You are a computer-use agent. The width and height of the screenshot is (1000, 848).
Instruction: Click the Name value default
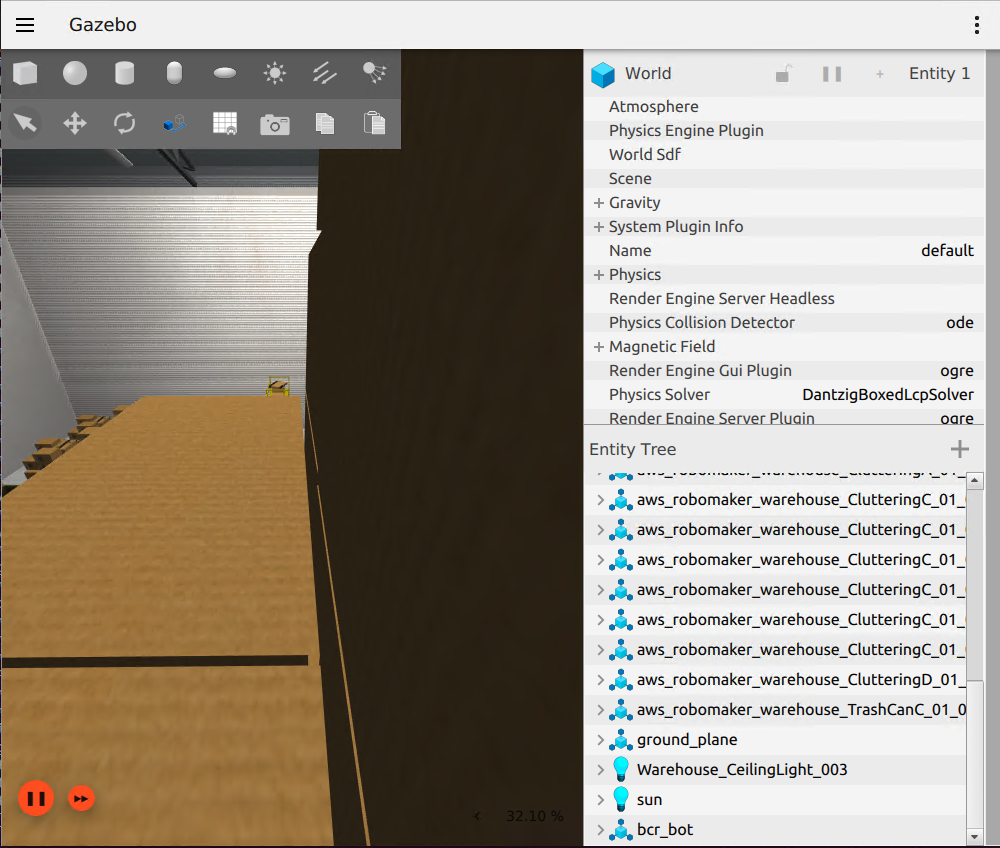pos(947,251)
